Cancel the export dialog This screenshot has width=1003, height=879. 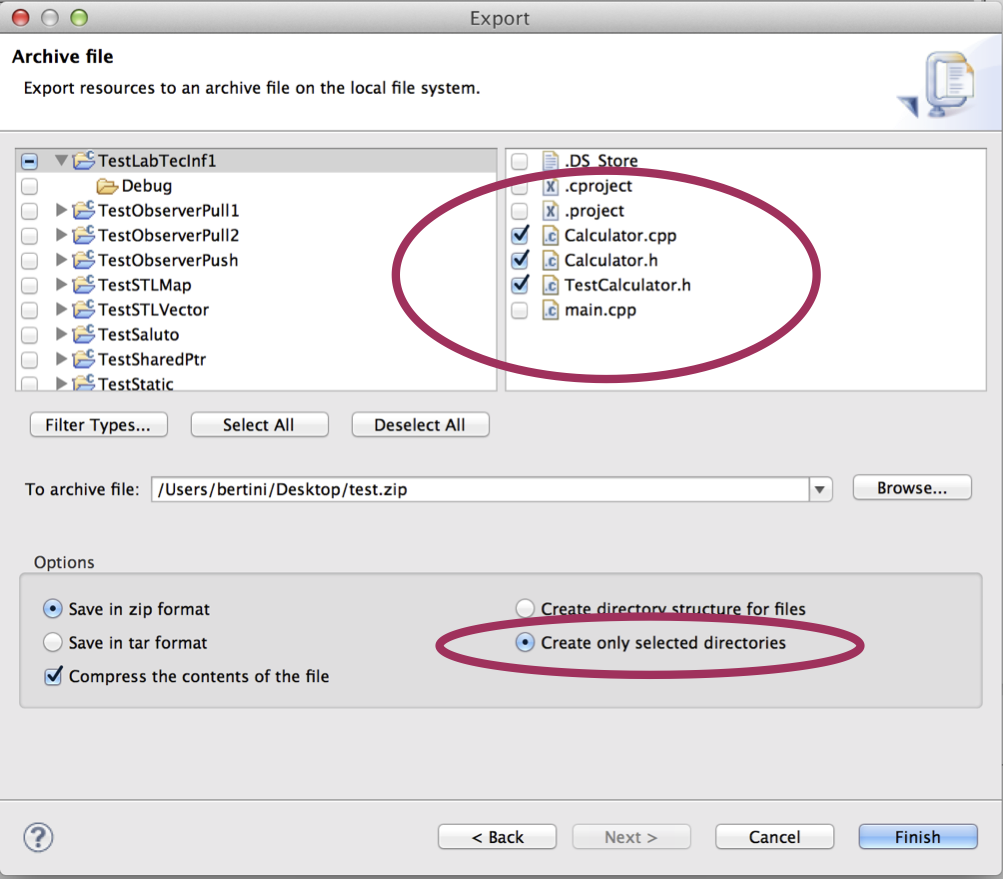[775, 837]
